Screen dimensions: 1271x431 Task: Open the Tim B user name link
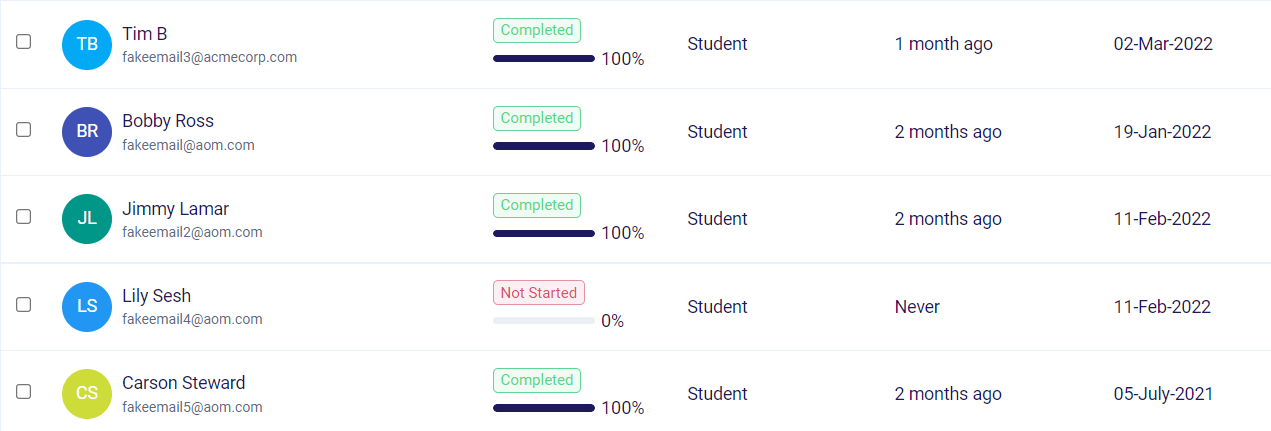click(145, 34)
